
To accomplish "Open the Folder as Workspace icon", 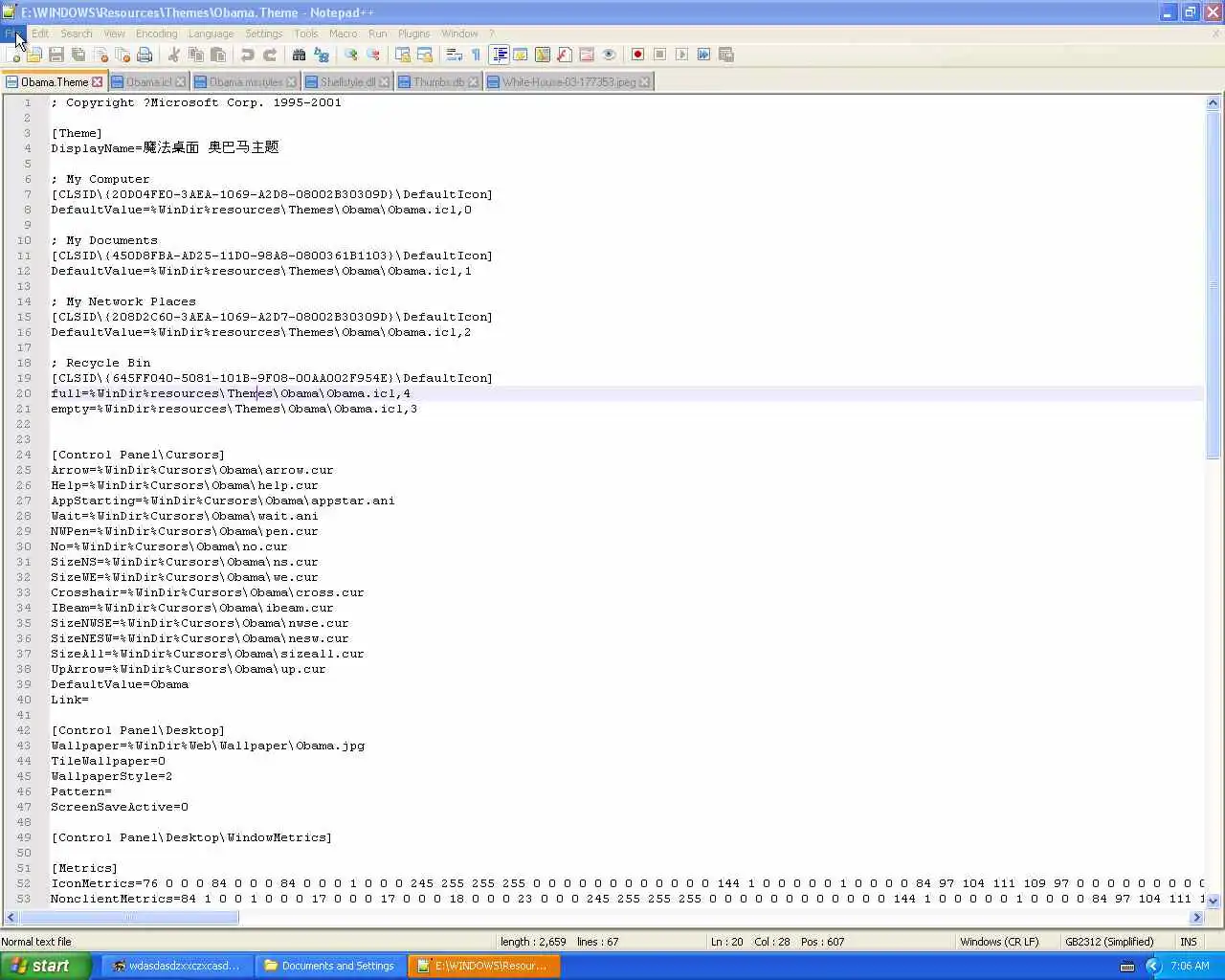I will click(587, 55).
